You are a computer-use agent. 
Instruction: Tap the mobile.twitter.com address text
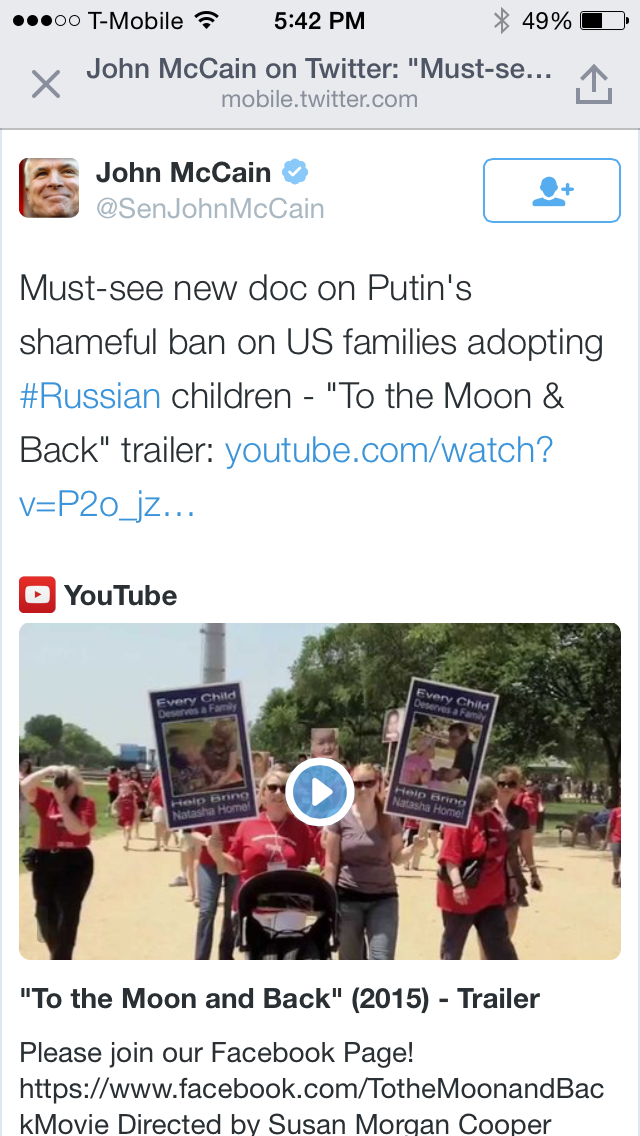click(319, 99)
